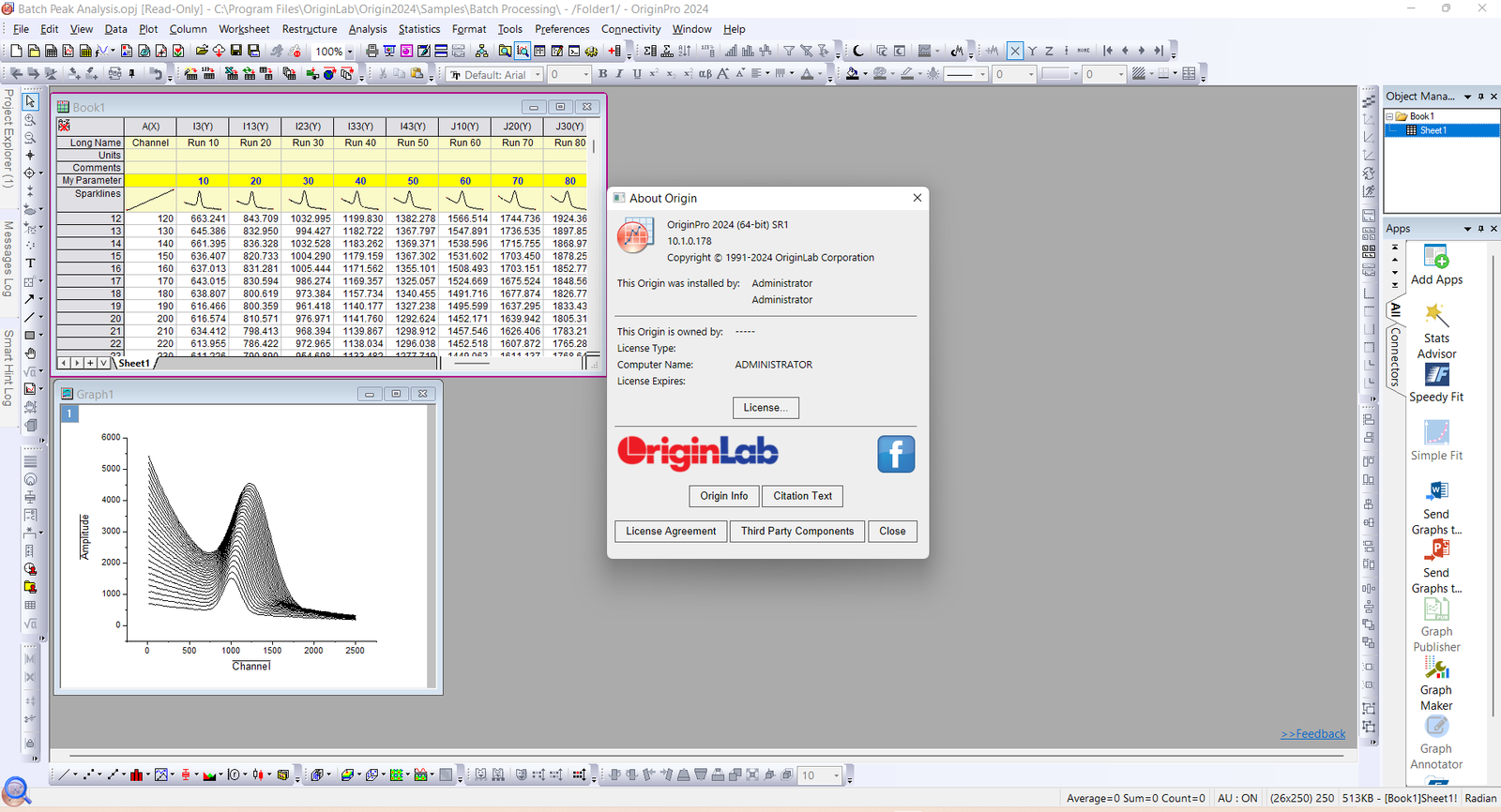Click the Save Project disk icon
Screen dimensions: 1501x812
[x=236, y=51]
